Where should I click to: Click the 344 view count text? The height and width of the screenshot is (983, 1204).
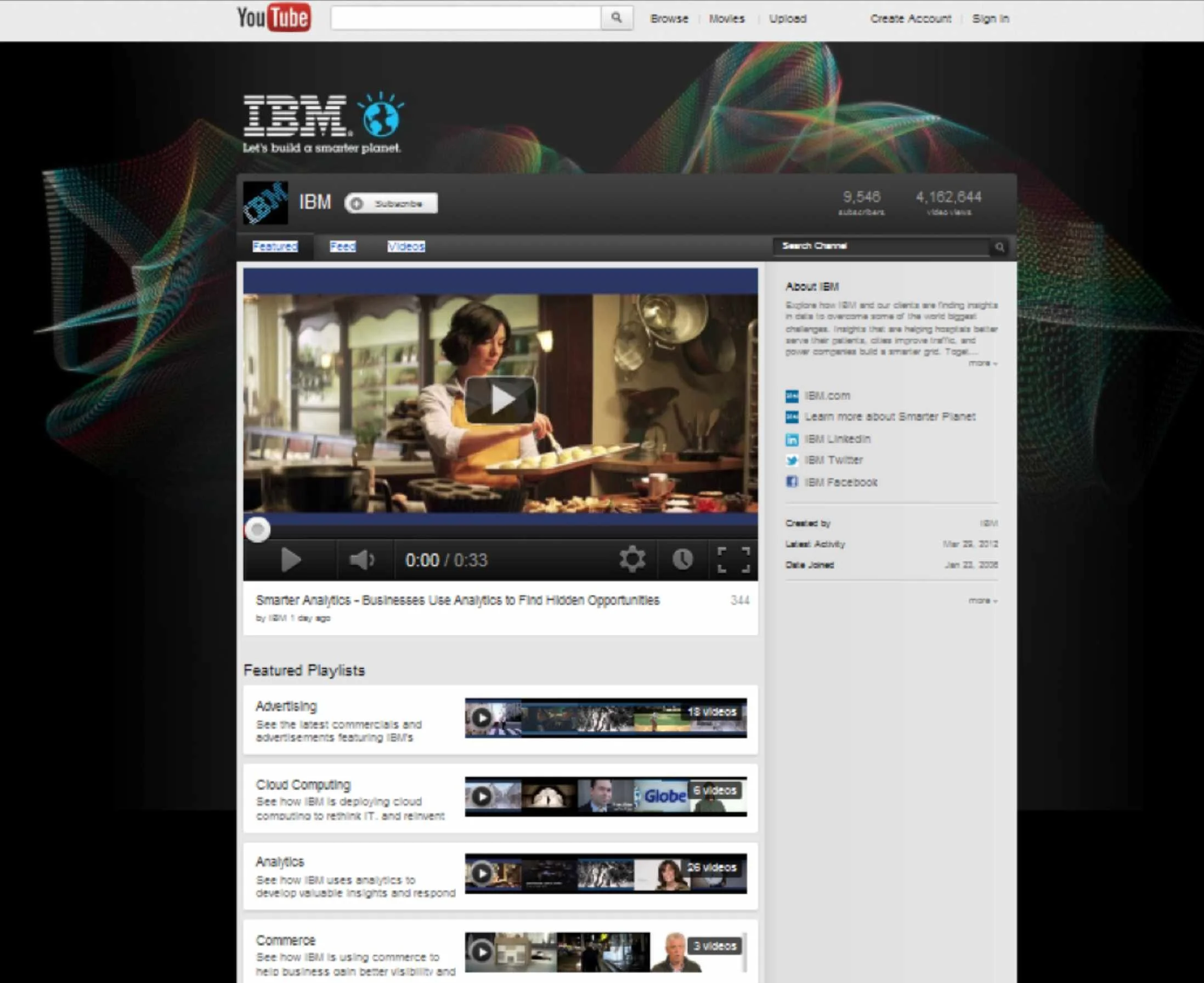click(x=740, y=600)
